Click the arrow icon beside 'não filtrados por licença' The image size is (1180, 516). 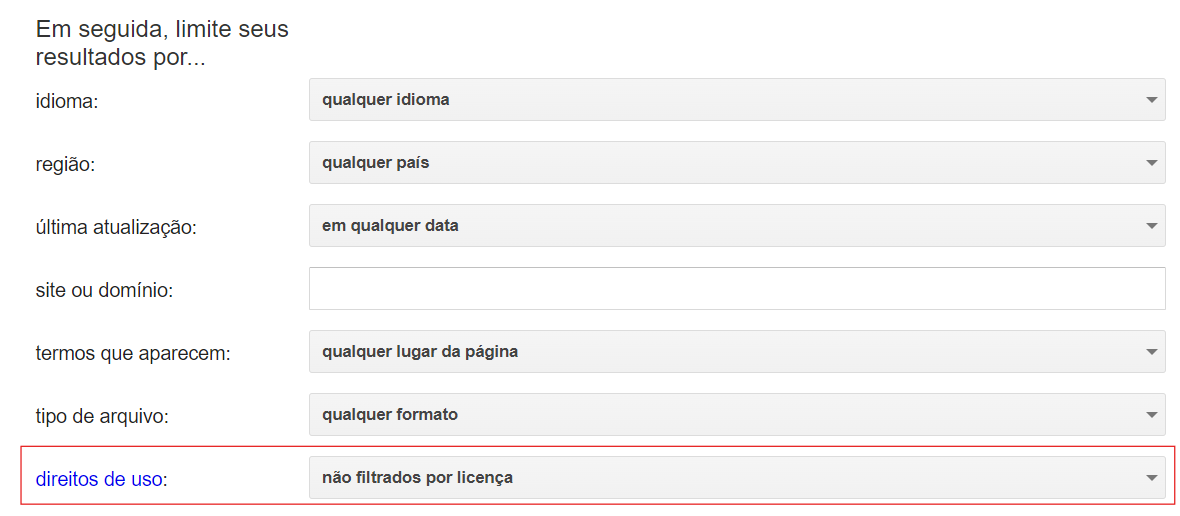click(1151, 478)
